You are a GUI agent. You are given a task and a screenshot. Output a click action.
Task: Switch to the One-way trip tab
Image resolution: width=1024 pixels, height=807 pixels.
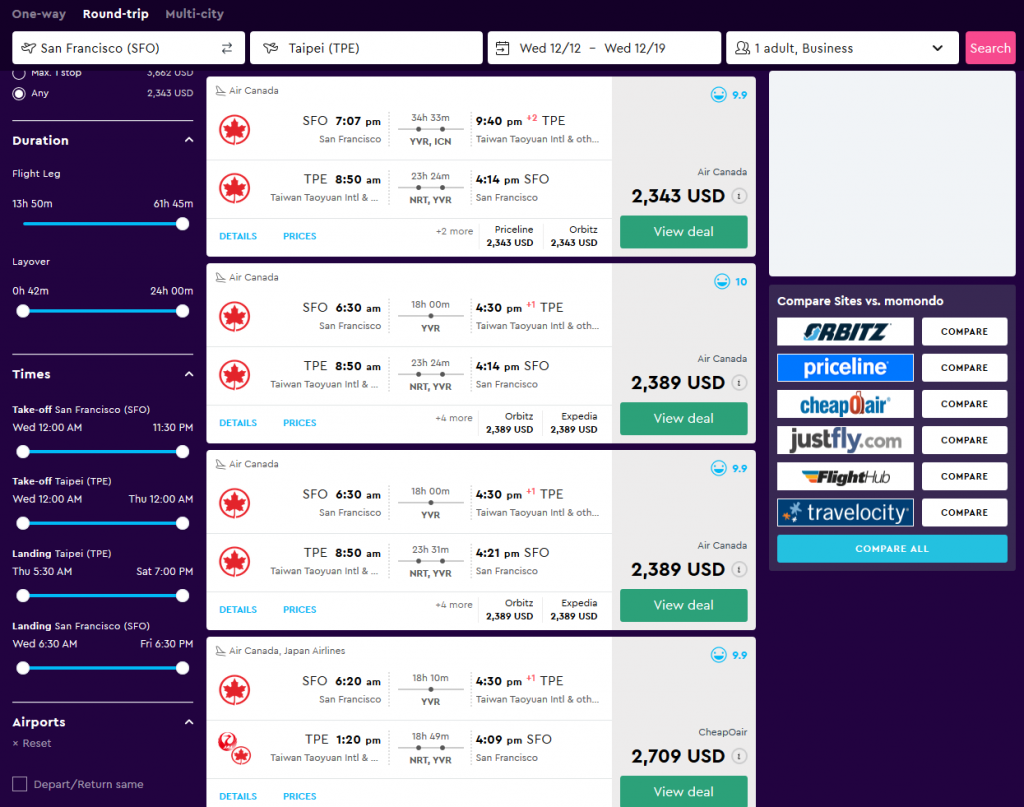tap(39, 14)
